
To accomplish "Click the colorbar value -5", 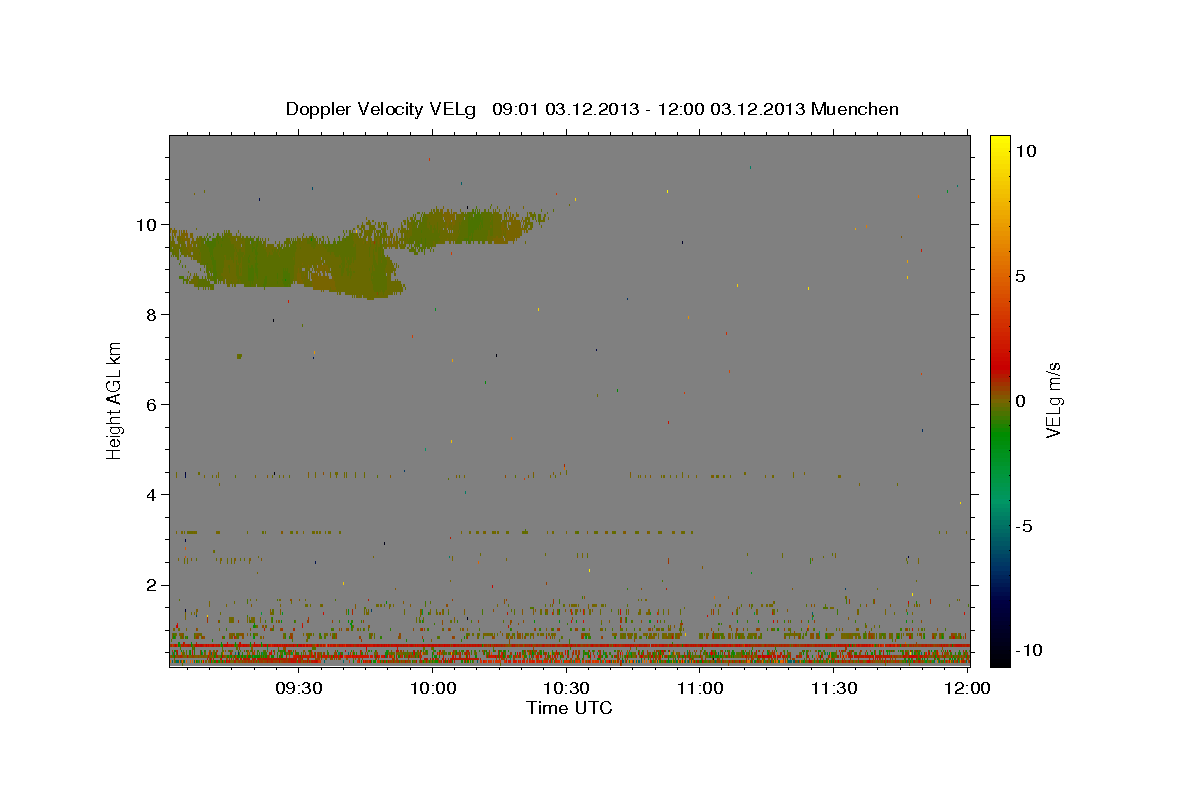I will [1023, 526].
